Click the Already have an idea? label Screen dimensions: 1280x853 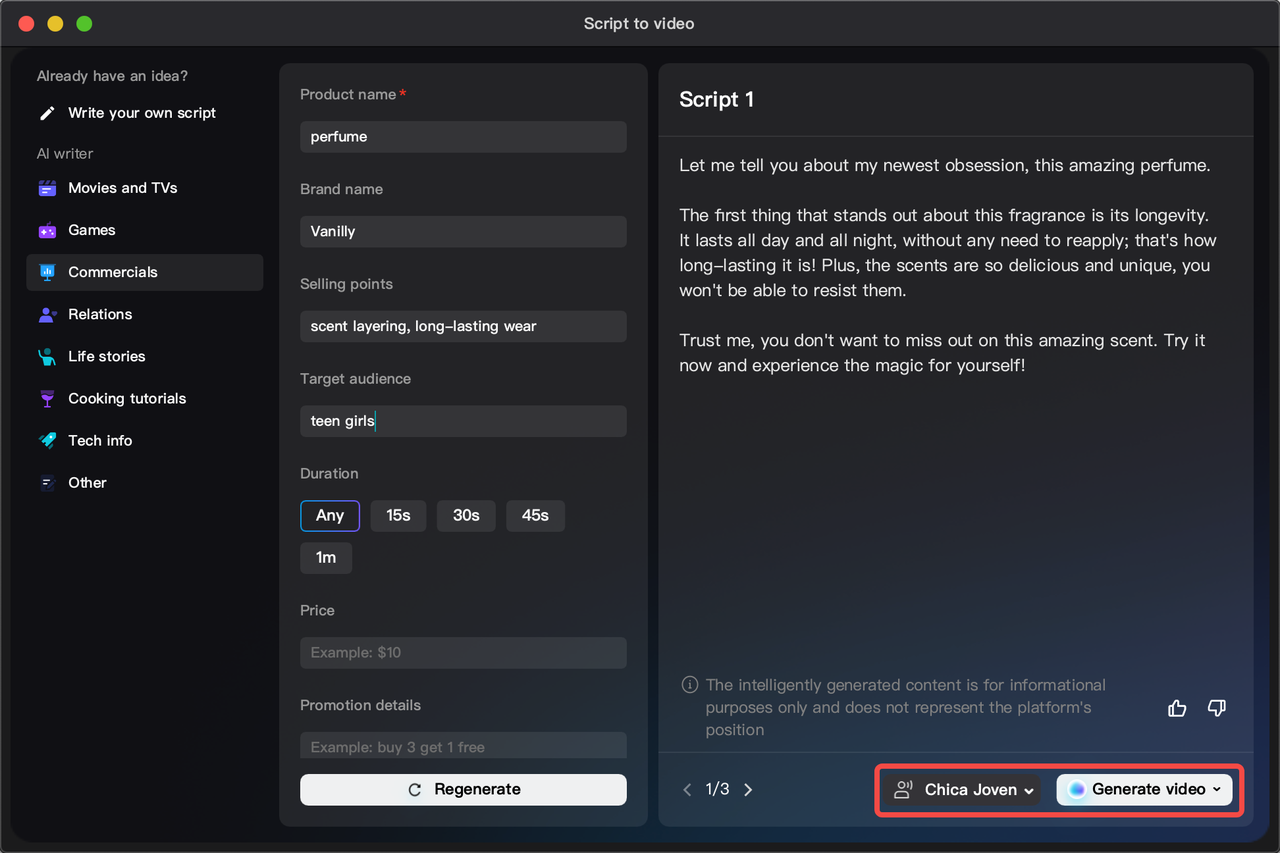[x=112, y=76]
